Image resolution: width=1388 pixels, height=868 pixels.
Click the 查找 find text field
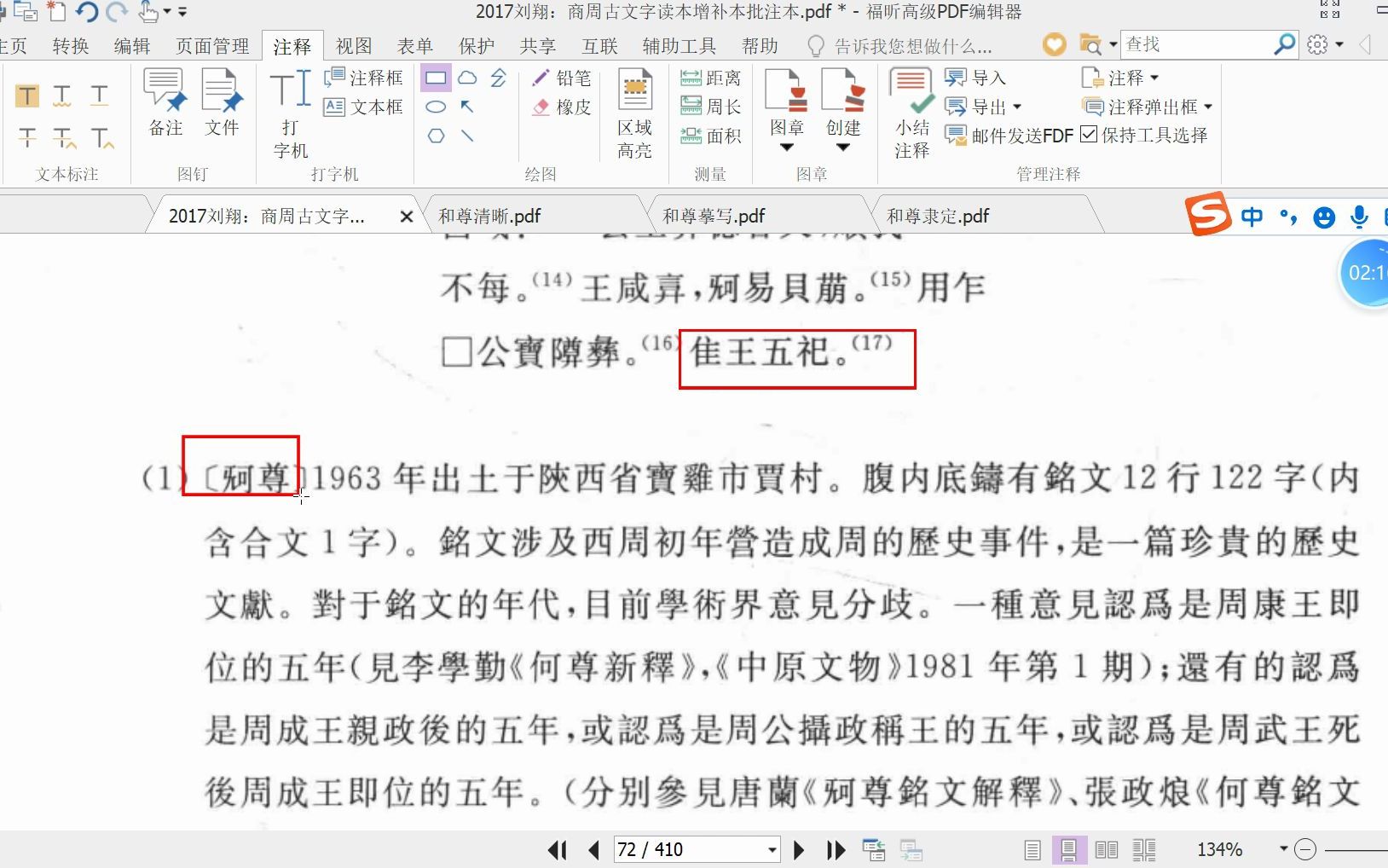coord(1195,44)
